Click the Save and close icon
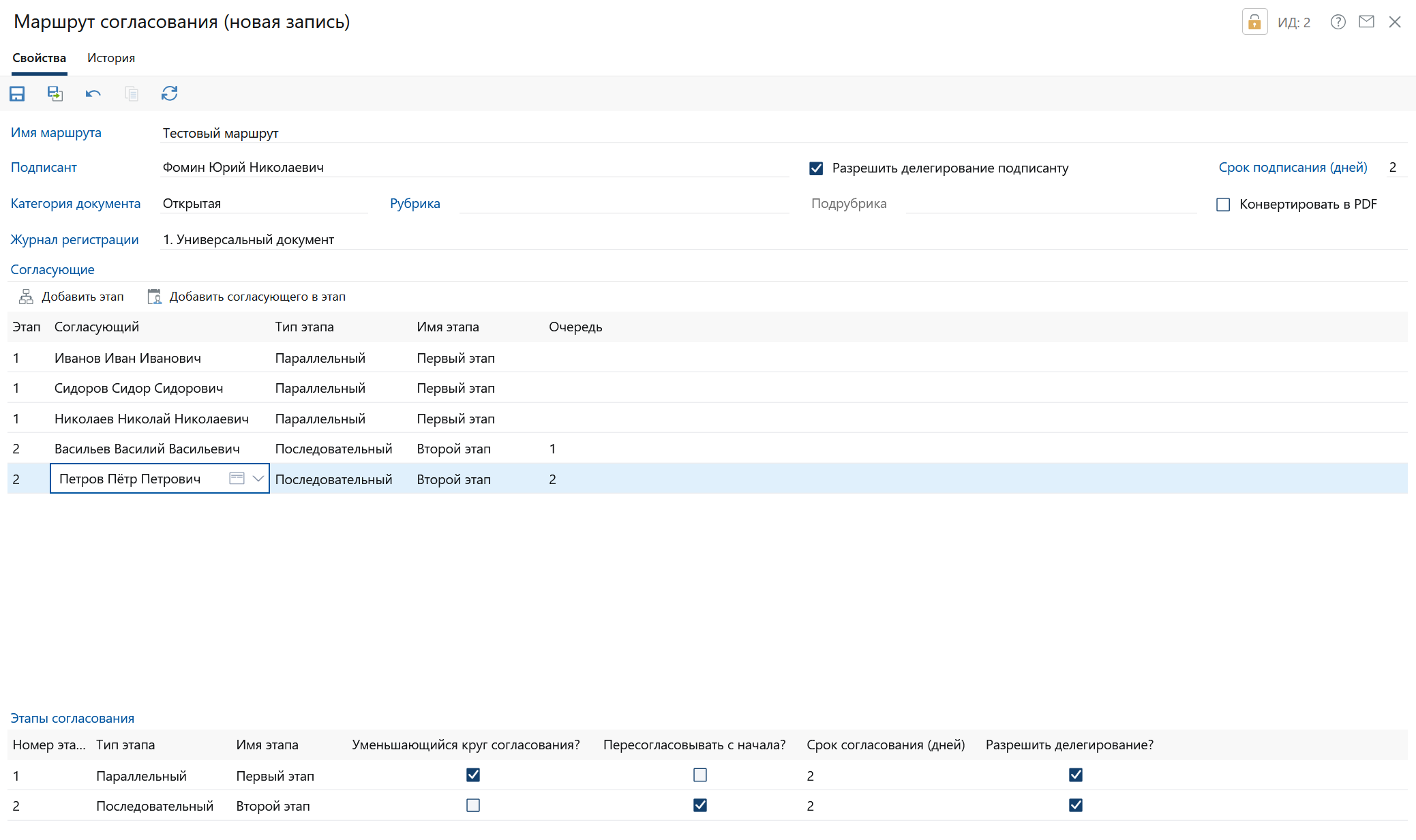This screenshot has height=840, width=1416. coord(55,93)
